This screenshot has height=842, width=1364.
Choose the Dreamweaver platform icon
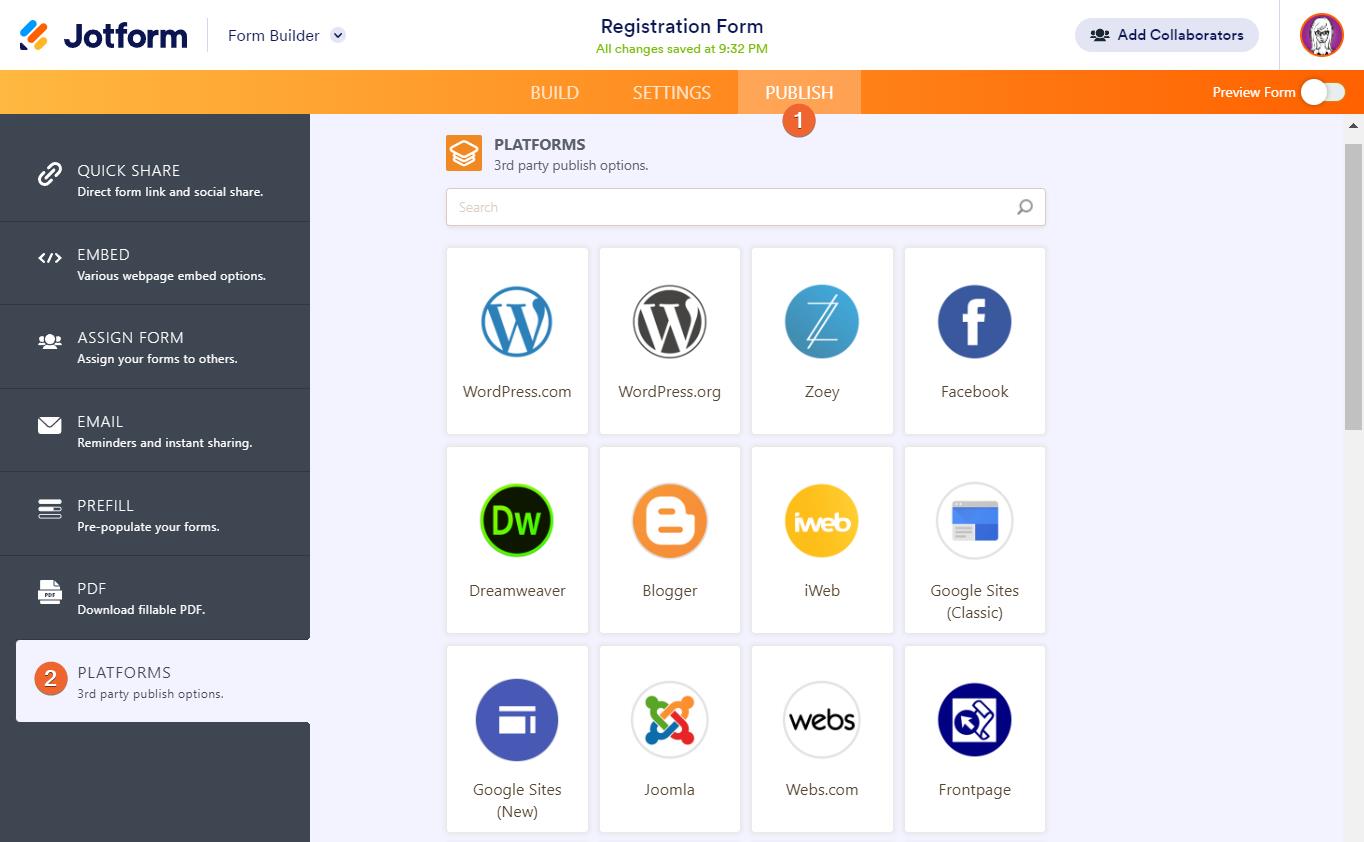coord(517,521)
